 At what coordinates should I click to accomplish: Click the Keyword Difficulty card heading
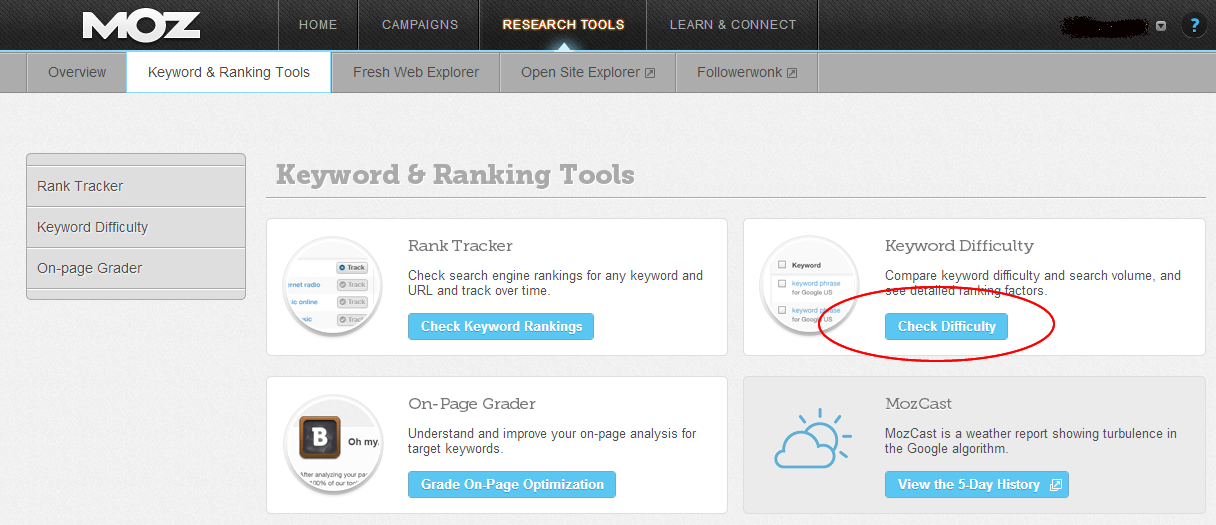[x=959, y=246]
